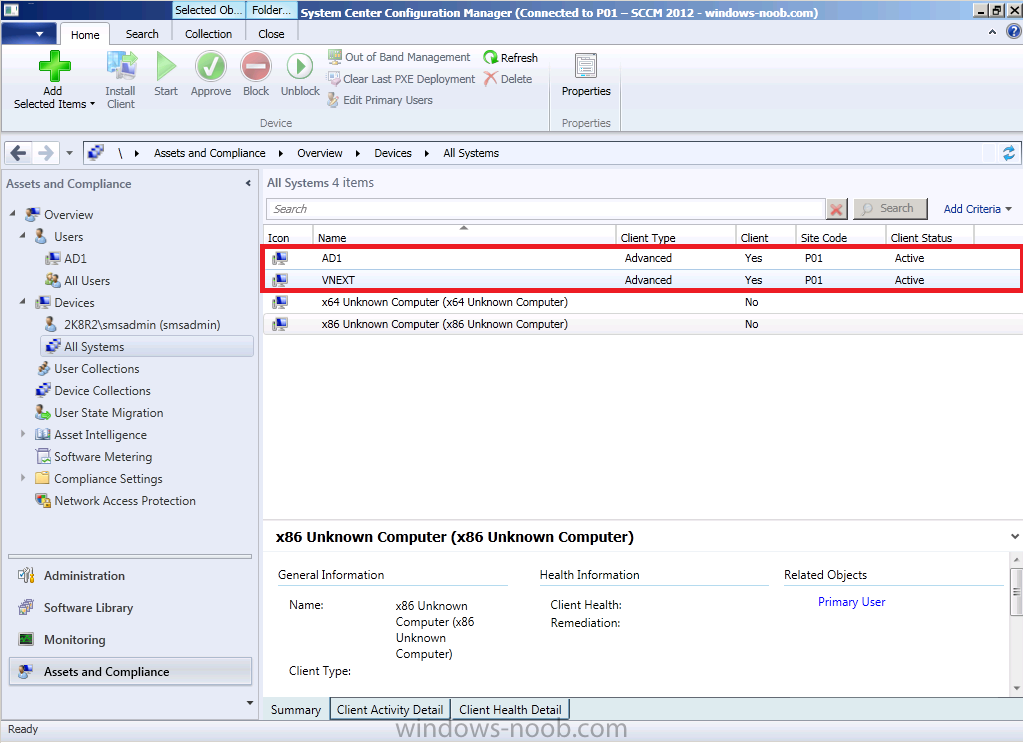This screenshot has height=743, width=1023.
Task: Click the Unblock icon
Action: point(300,66)
